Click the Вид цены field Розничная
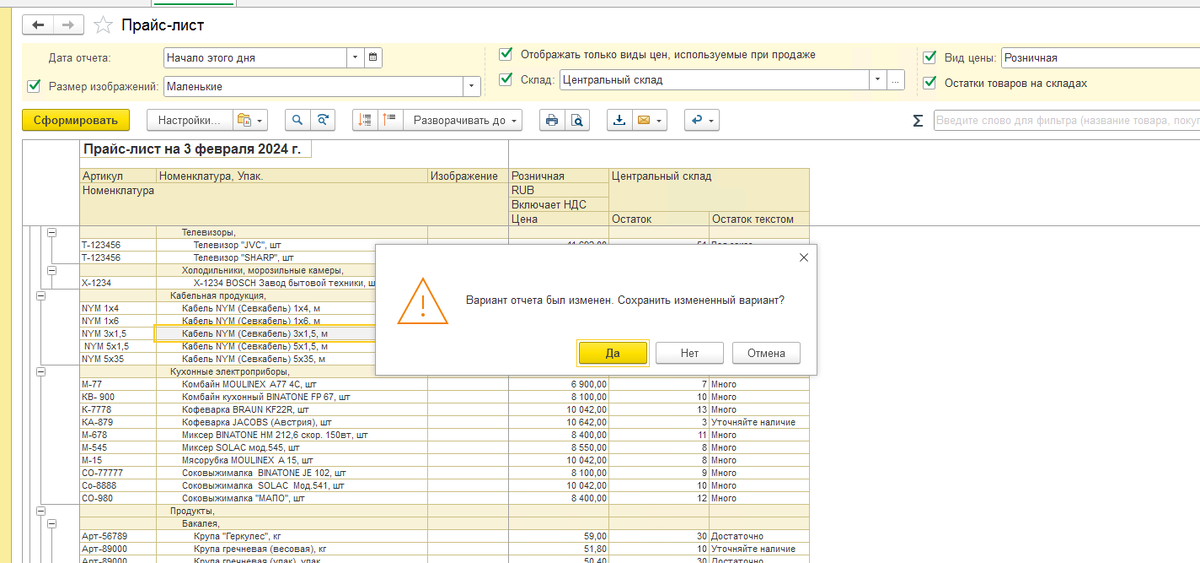This screenshot has height=563, width=1200. [1099, 58]
